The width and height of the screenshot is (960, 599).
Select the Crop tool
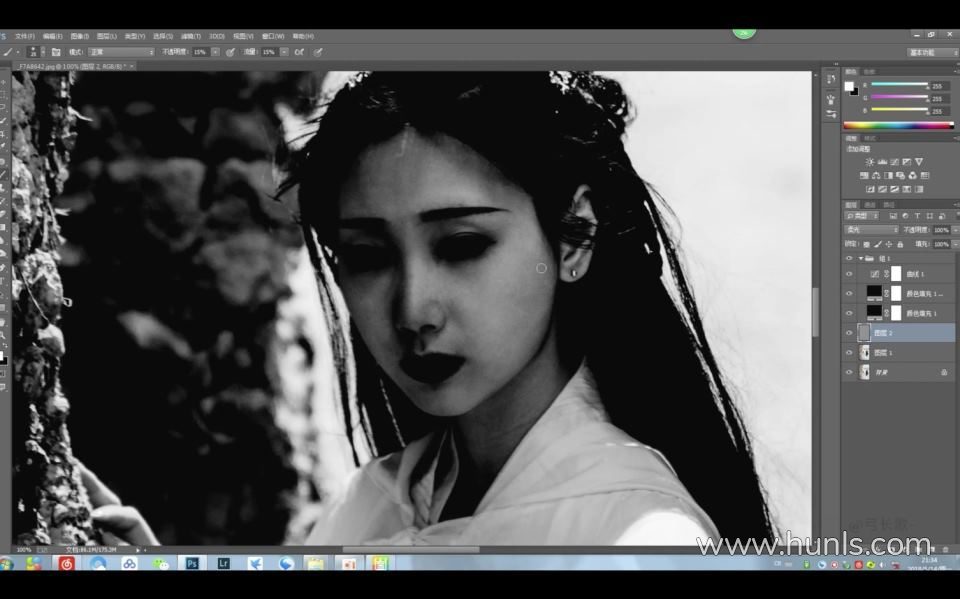4,134
